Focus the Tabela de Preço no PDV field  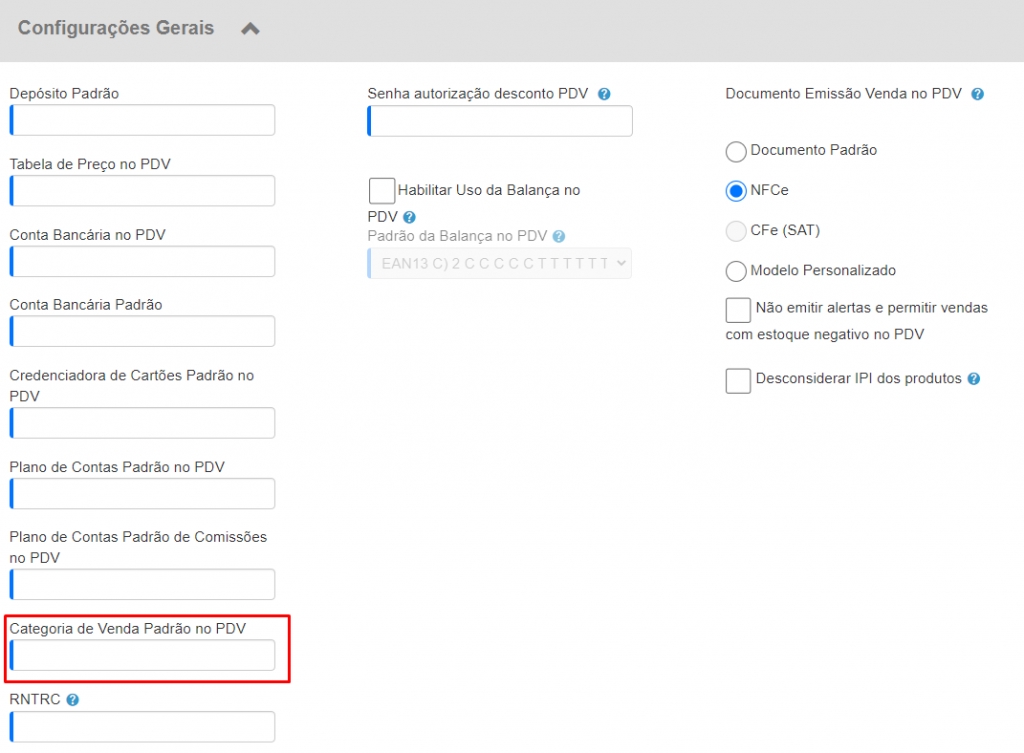(142, 191)
